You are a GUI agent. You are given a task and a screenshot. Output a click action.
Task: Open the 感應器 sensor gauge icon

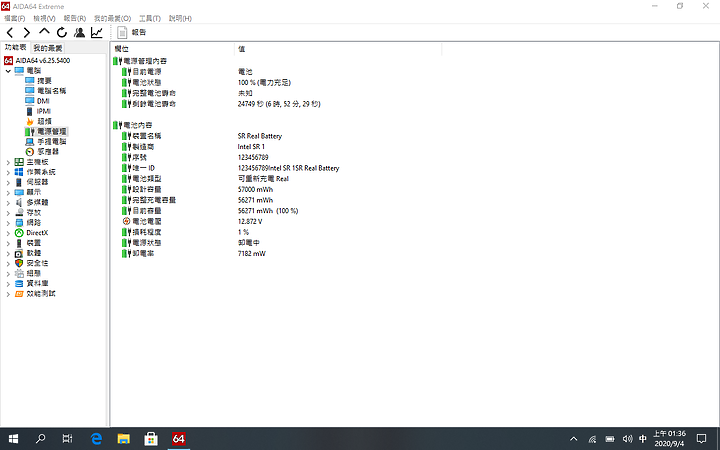(30, 152)
